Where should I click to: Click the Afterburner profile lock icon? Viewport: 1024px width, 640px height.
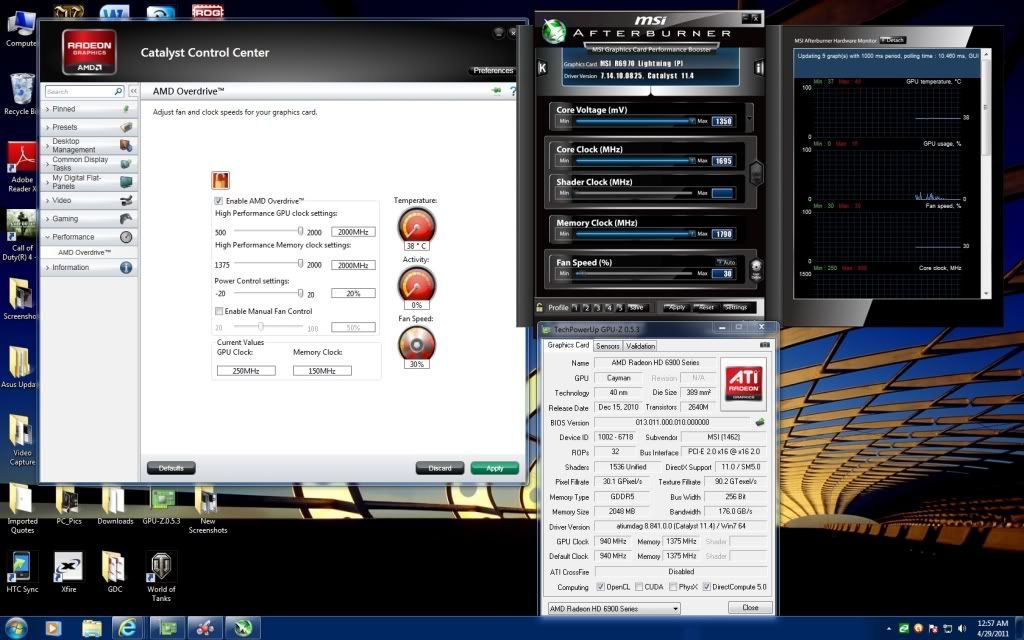point(539,307)
